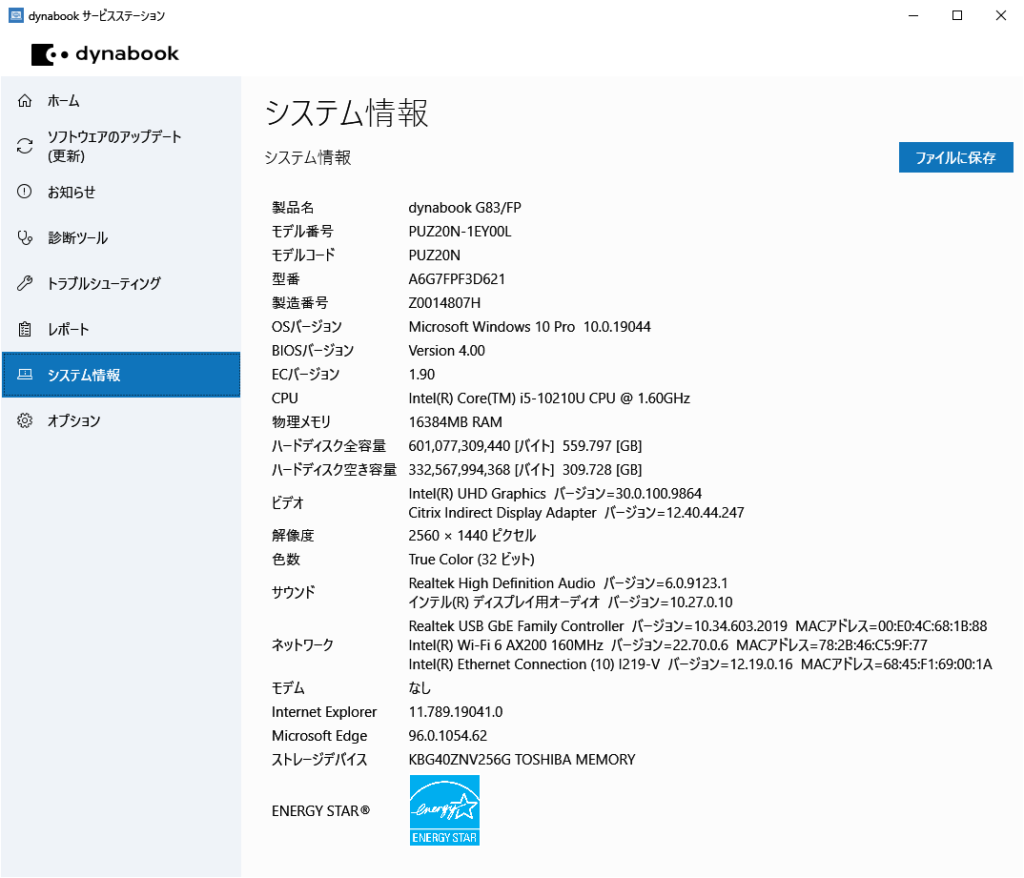This screenshot has width=1024, height=878.
Task: Click the system information laptop icon
Action: [x=25, y=374]
